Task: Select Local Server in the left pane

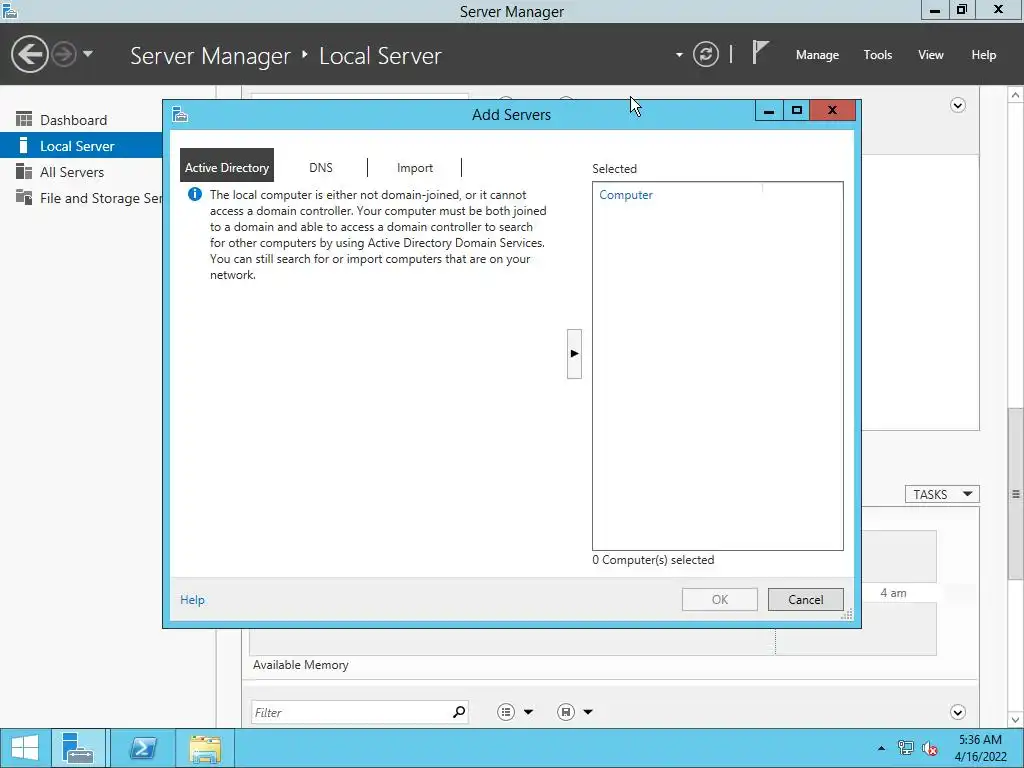Action: click(81, 146)
